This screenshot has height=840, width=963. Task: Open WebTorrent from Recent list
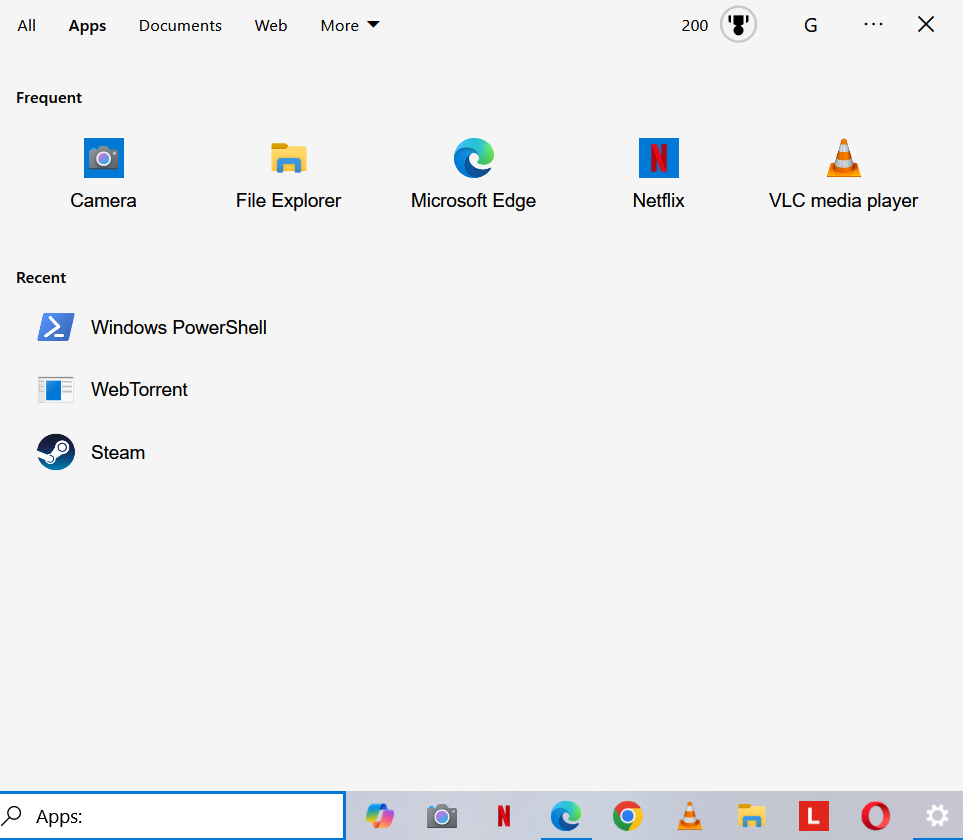[x=112, y=389]
